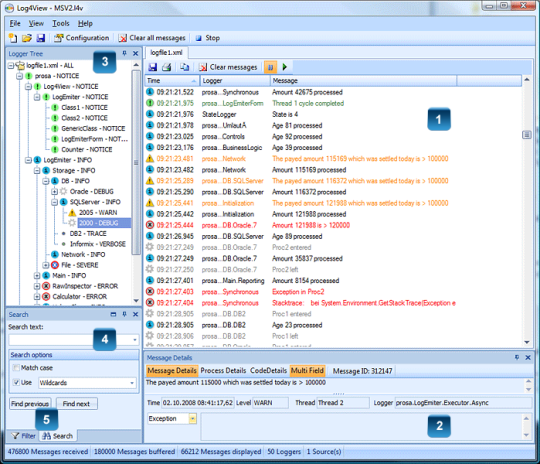Click the New file icon in main toolbar
Screen dimensions: 540x464
(13, 38)
